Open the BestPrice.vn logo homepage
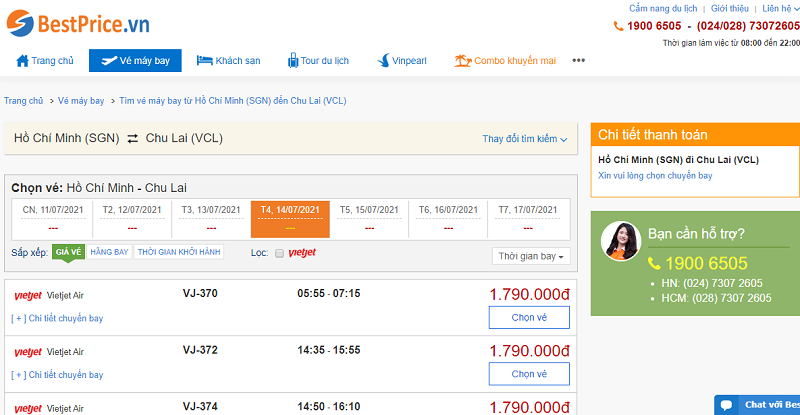800x415 pixels. (78, 23)
